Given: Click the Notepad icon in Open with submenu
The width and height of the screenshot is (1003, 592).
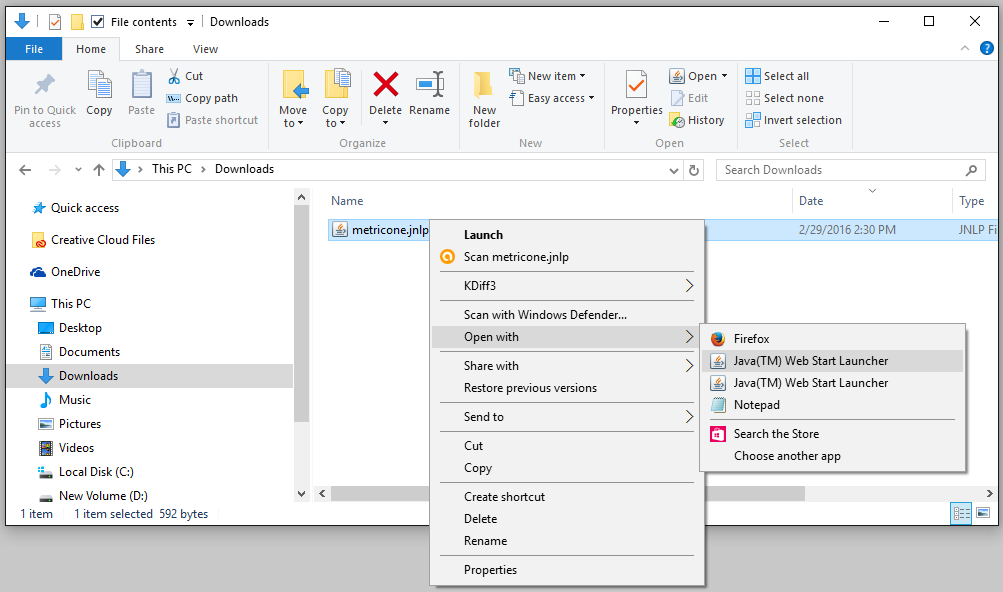Looking at the screenshot, I should click(x=718, y=405).
